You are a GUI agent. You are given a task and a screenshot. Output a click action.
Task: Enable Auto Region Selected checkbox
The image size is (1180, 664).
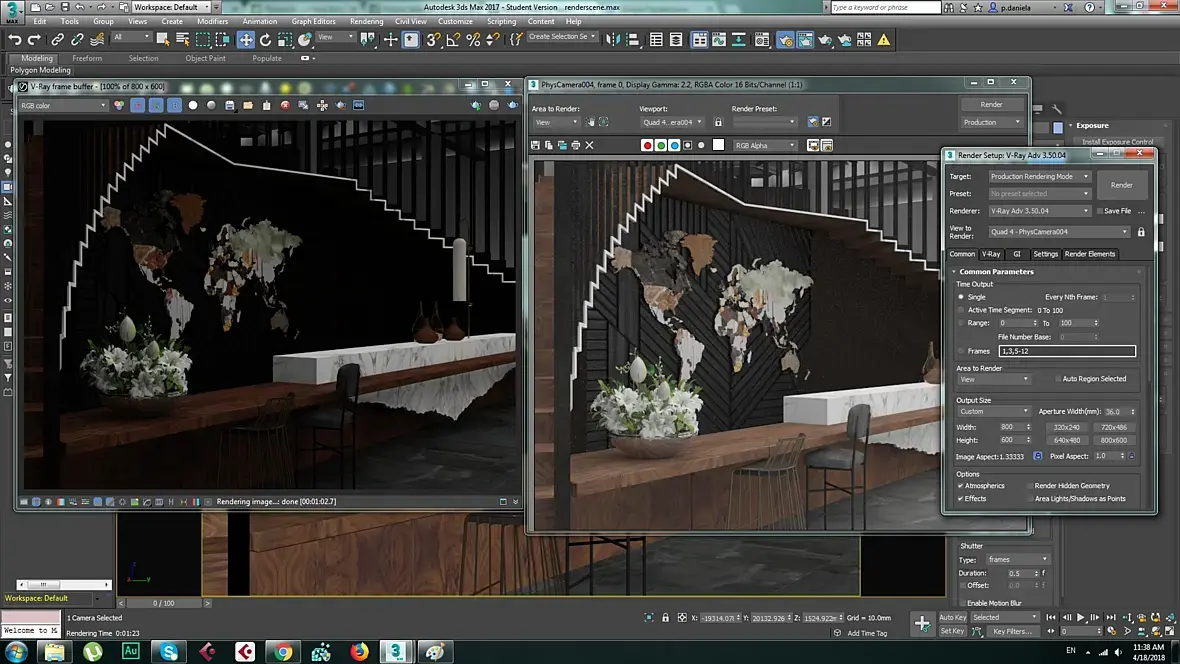point(1058,379)
